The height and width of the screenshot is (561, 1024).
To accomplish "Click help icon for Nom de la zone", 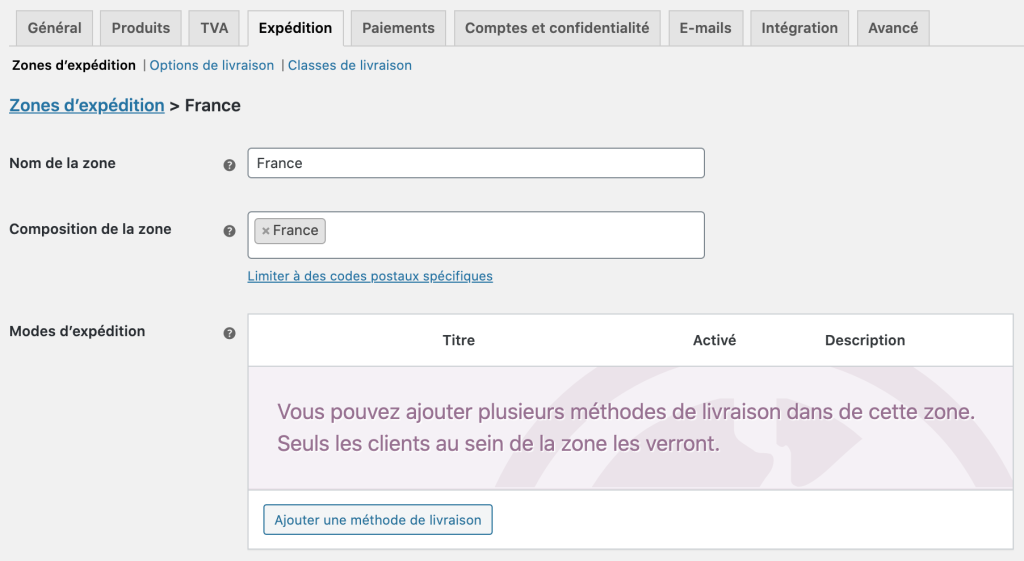I will [229, 165].
